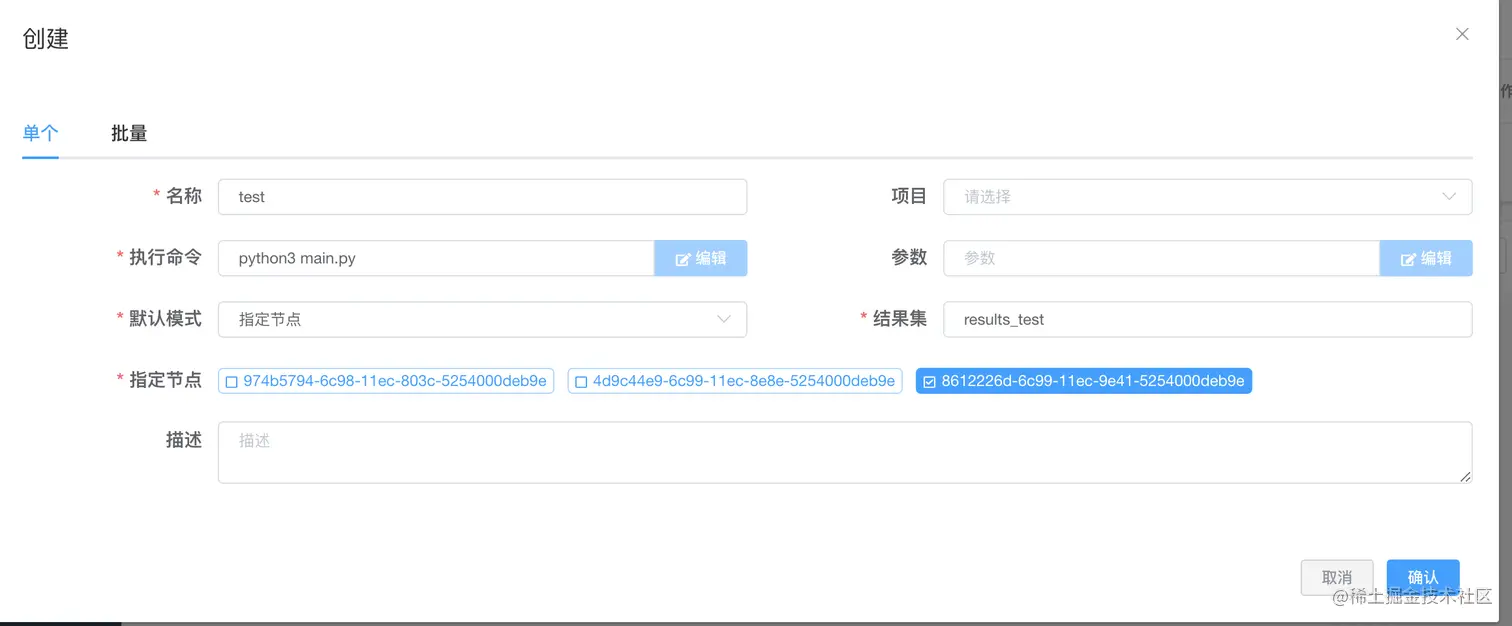This screenshot has height=626, width=1512.
Task: Click the 执行命令 field label
Action: (x=166, y=257)
